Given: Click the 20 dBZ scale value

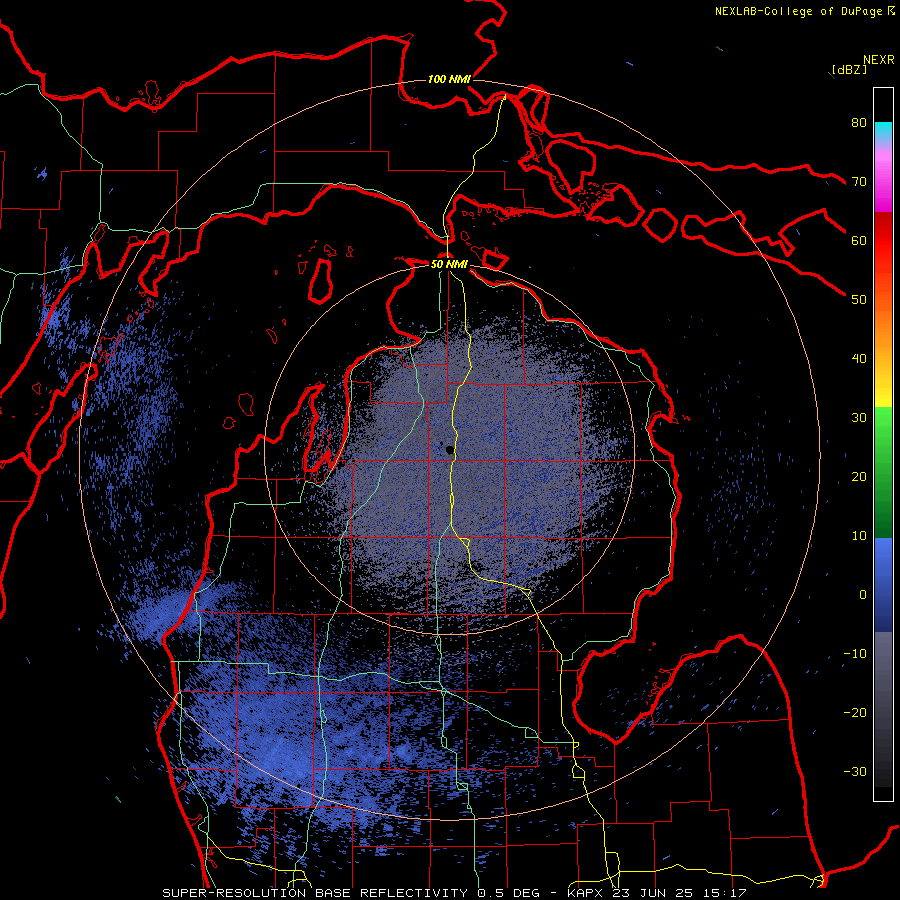Looking at the screenshot, I should pos(859,476).
